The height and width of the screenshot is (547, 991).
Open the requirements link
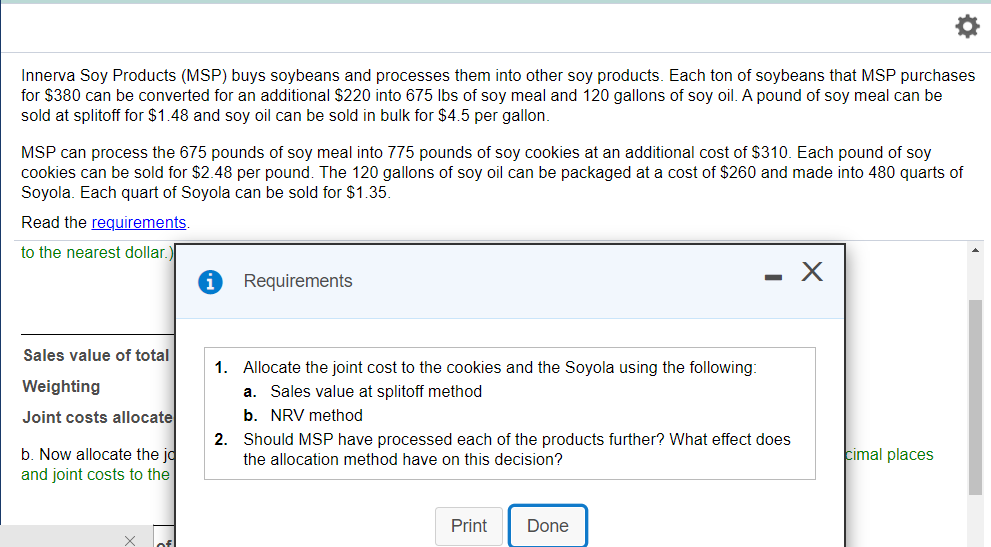click(138, 222)
